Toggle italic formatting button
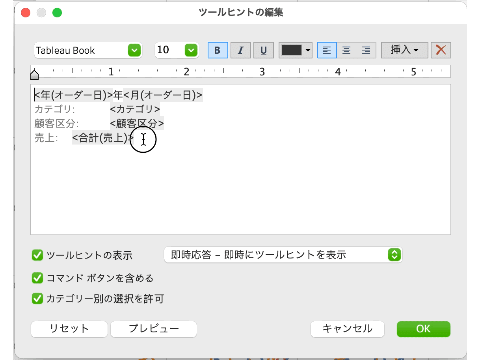 pyautogui.click(x=240, y=50)
